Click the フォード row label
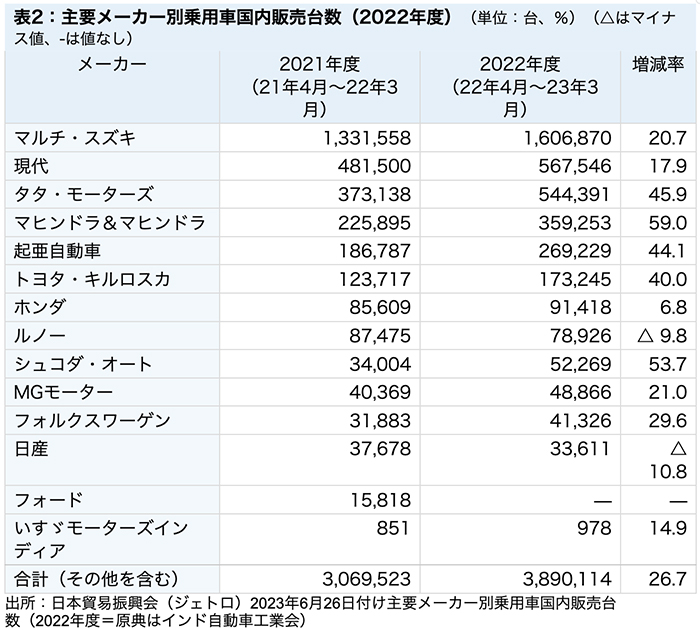 pyautogui.click(x=48, y=500)
